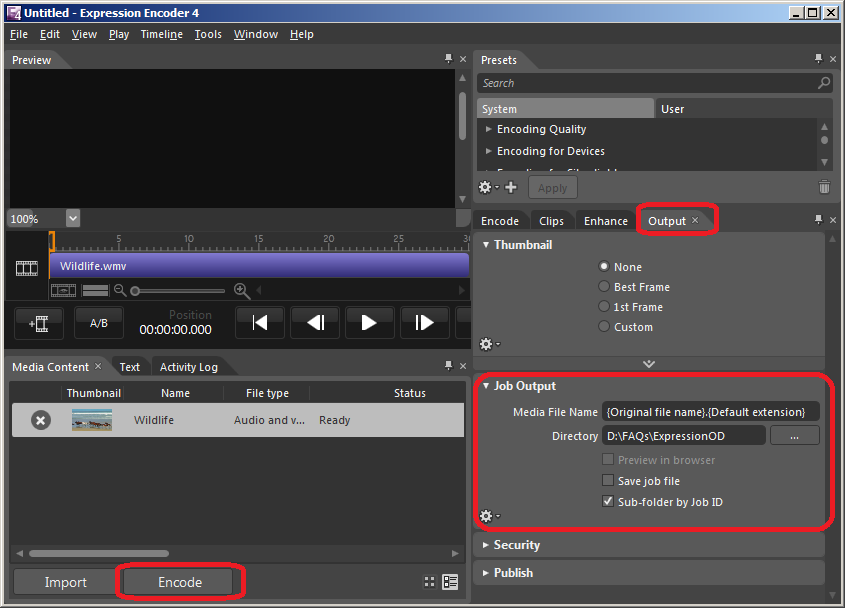Select the Custom thumbnail option

pos(604,326)
